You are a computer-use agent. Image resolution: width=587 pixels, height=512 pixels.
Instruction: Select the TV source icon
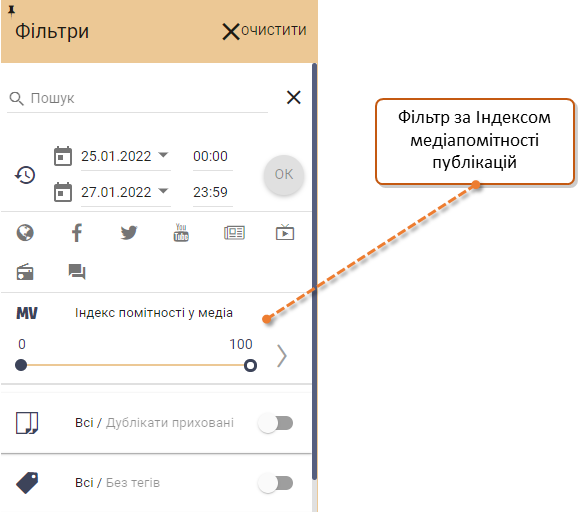pyautogui.click(x=285, y=232)
